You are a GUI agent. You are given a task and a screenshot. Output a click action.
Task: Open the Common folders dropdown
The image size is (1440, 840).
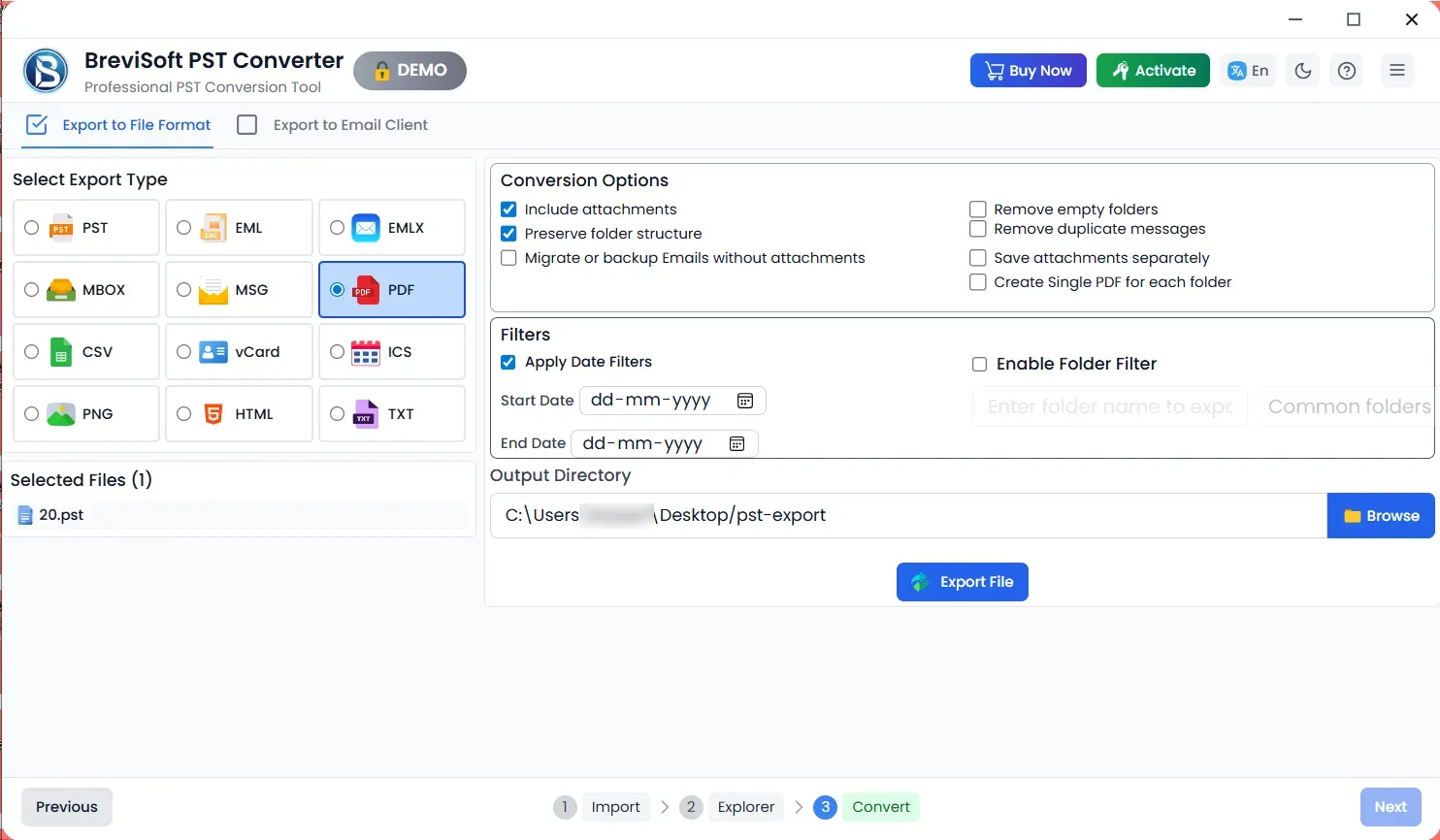tap(1347, 406)
